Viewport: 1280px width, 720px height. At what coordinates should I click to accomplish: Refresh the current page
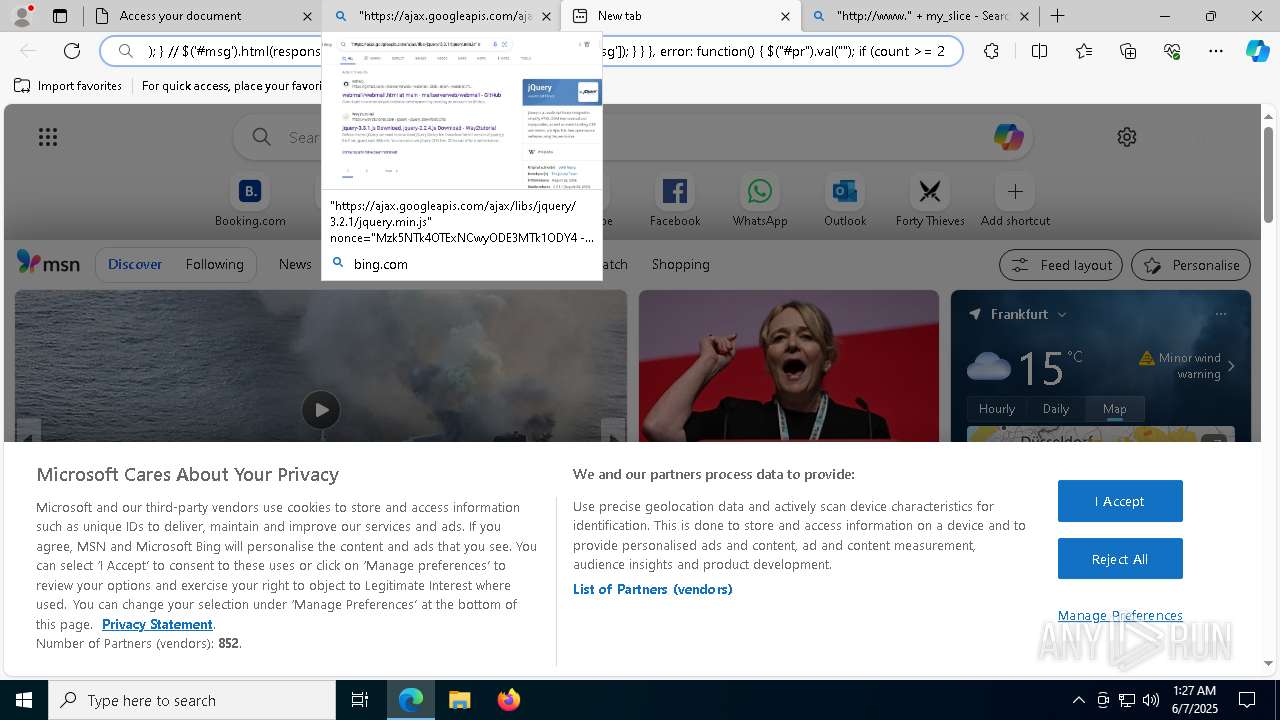(72, 51)
